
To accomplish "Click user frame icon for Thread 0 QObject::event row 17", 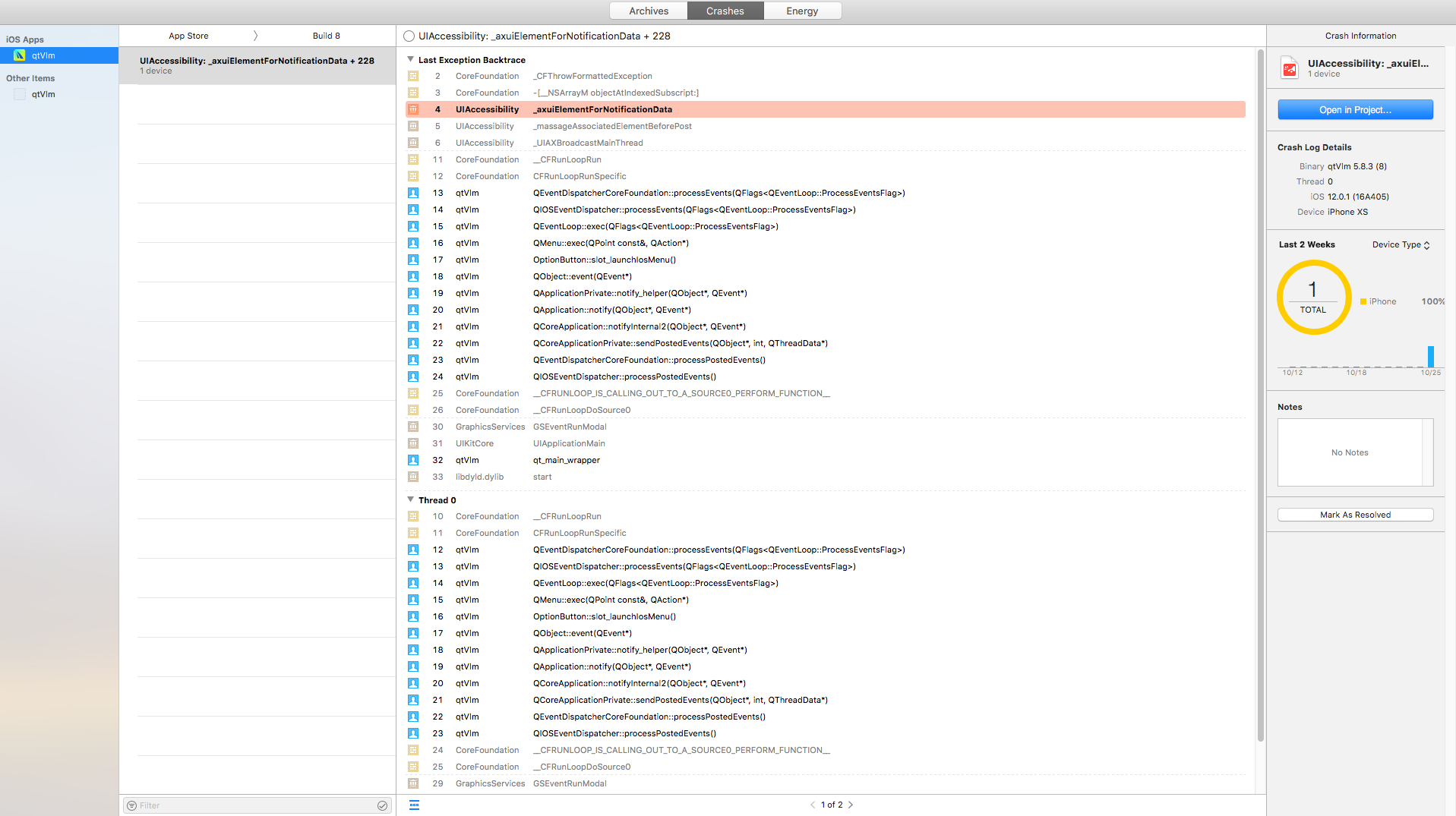I will point(413,633).
